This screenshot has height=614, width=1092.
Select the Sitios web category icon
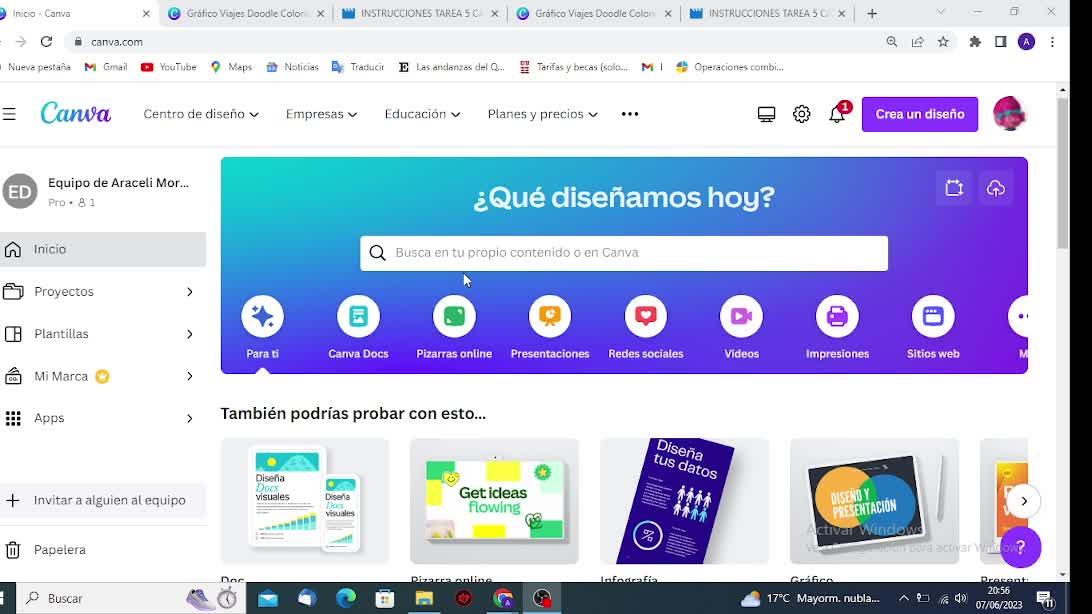933,316
